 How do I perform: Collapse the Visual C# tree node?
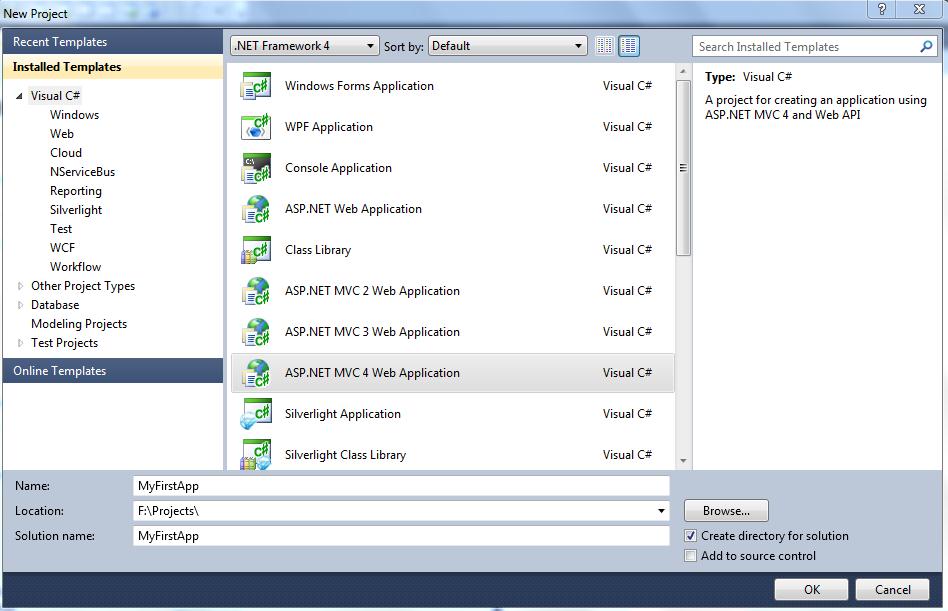19,96
